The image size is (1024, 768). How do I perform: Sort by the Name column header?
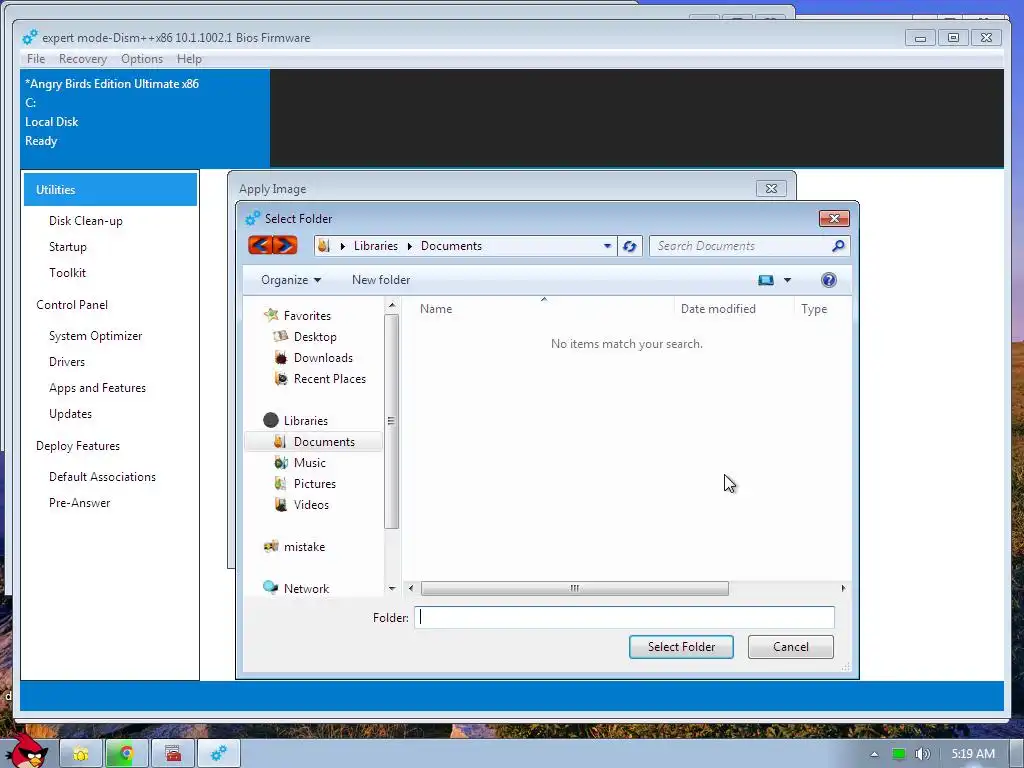tap(436, 309)
